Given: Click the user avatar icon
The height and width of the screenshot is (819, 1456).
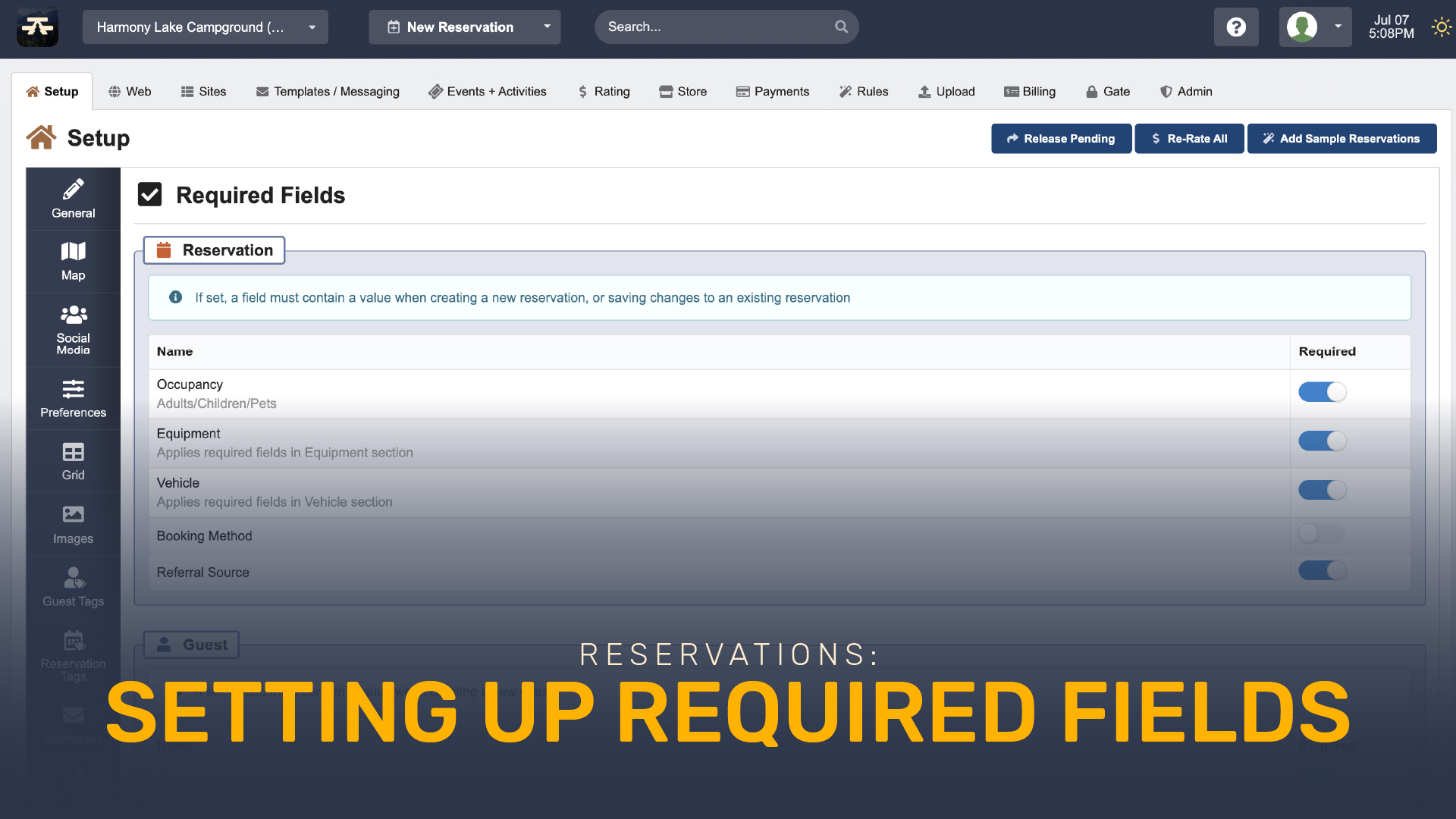Looking at the screenshot, I should (x=1302, y=27).
